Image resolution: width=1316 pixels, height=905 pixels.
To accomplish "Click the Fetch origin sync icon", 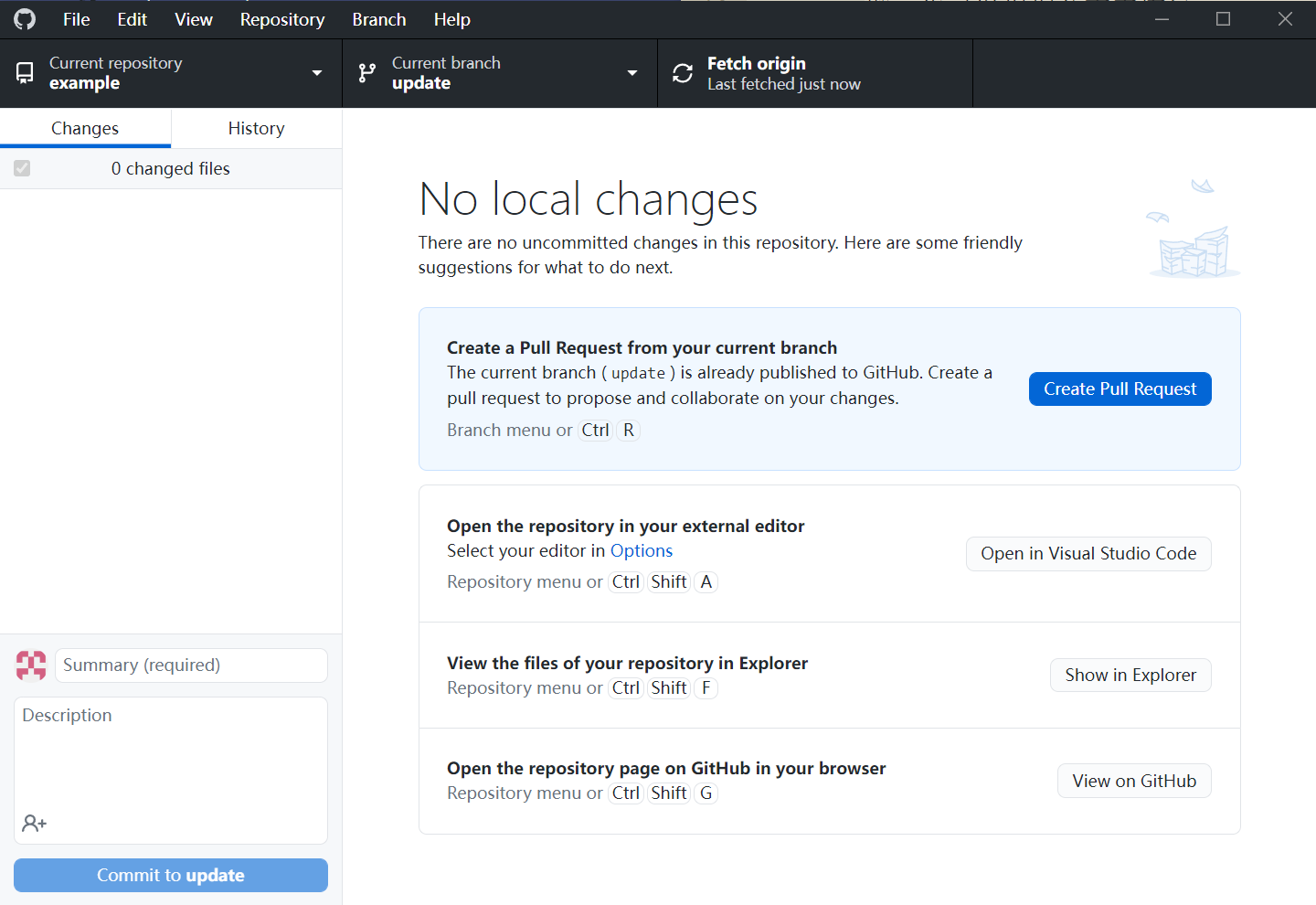I will [x=683, y=73].
